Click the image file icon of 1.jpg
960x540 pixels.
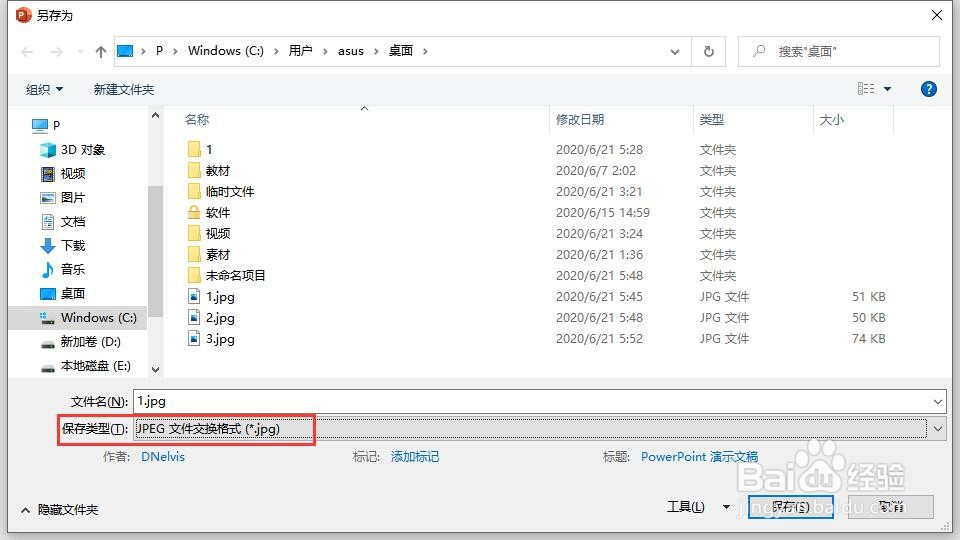[x=194, y=296]
